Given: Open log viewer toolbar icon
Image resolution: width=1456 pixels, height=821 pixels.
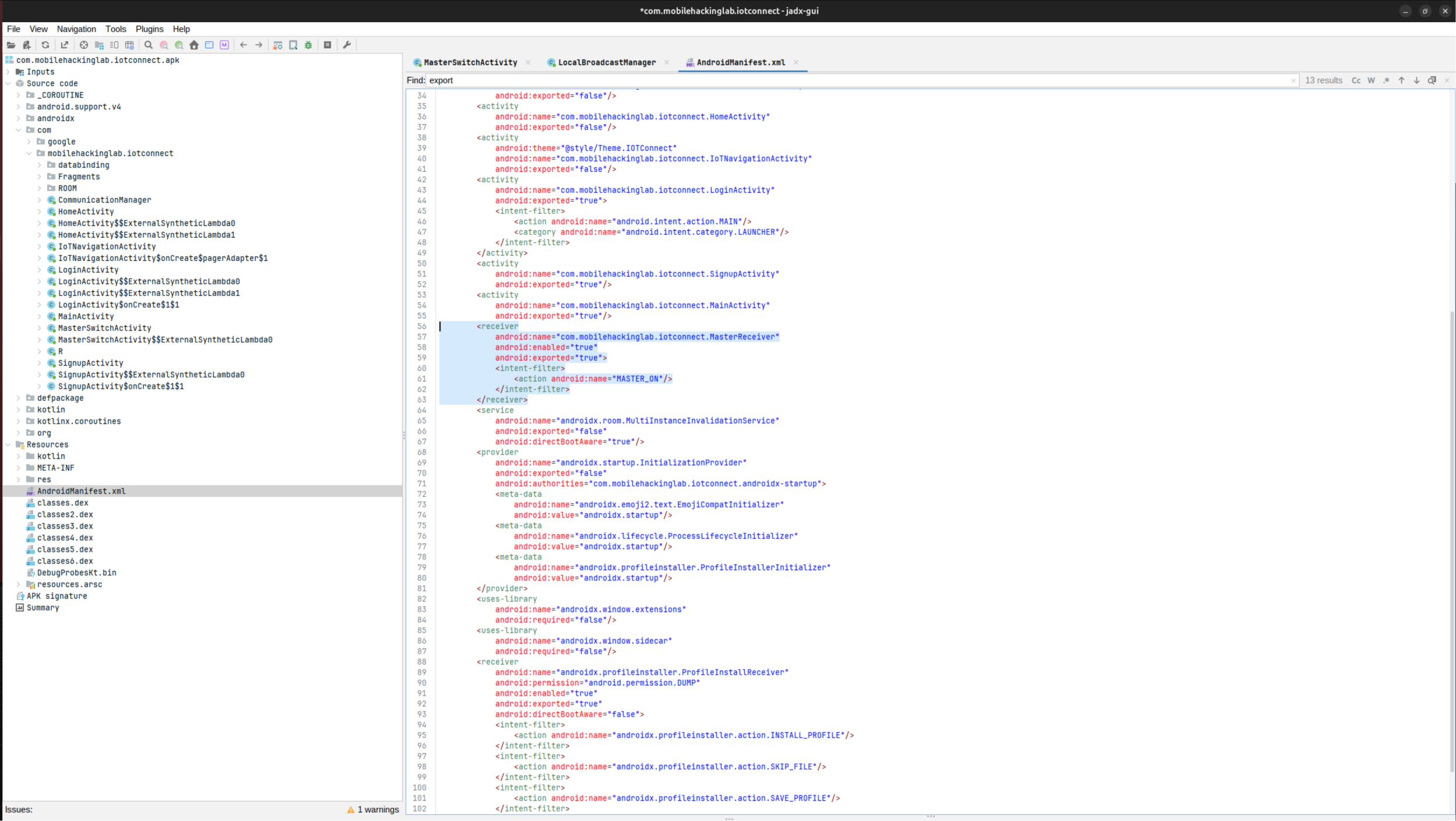Looking at the screenshot, I should [328, 45].
